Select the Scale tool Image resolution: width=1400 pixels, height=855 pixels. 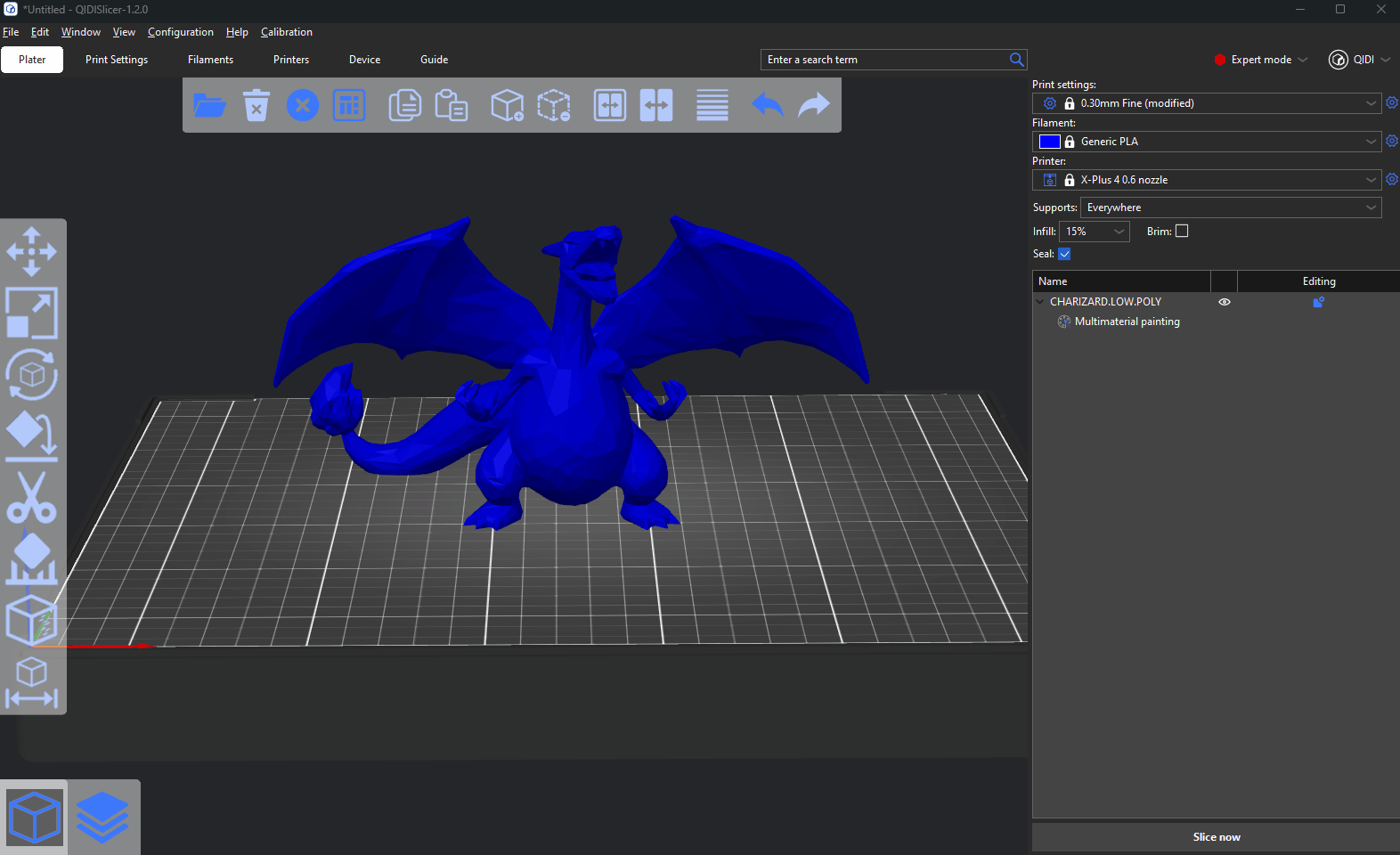(32, 313)
